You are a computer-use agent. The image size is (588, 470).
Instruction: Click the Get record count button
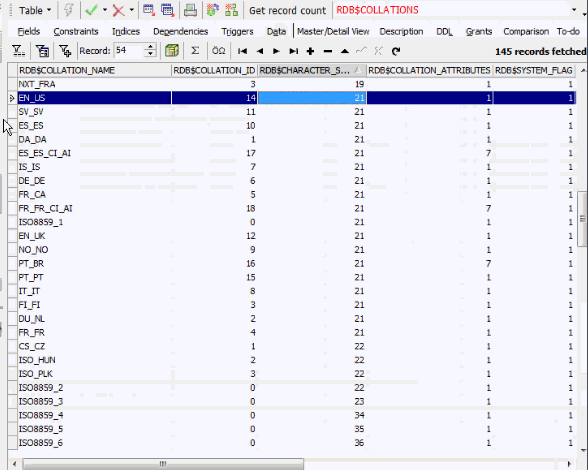288,11
